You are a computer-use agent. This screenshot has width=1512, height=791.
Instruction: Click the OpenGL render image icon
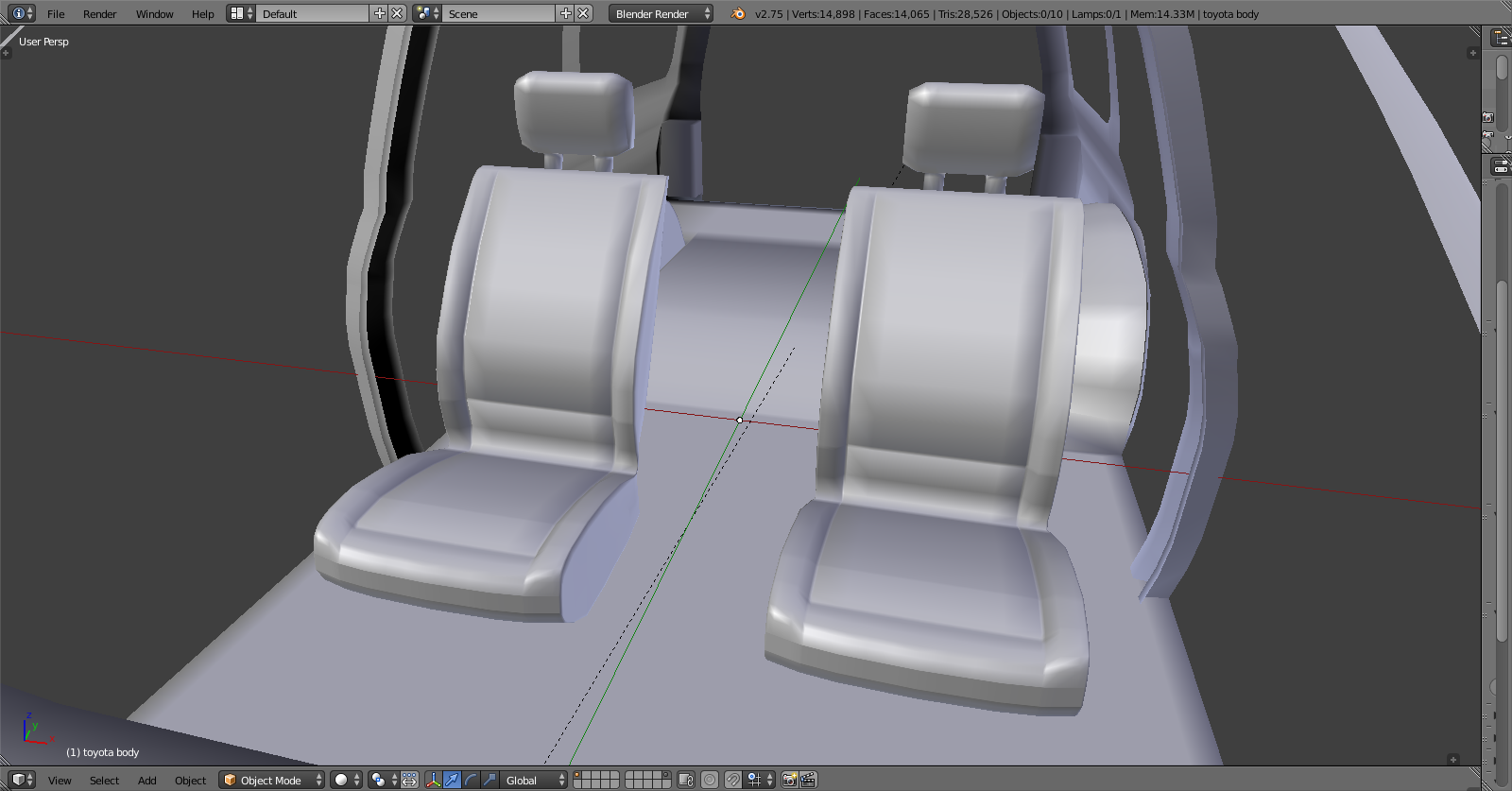click(789, 780)
